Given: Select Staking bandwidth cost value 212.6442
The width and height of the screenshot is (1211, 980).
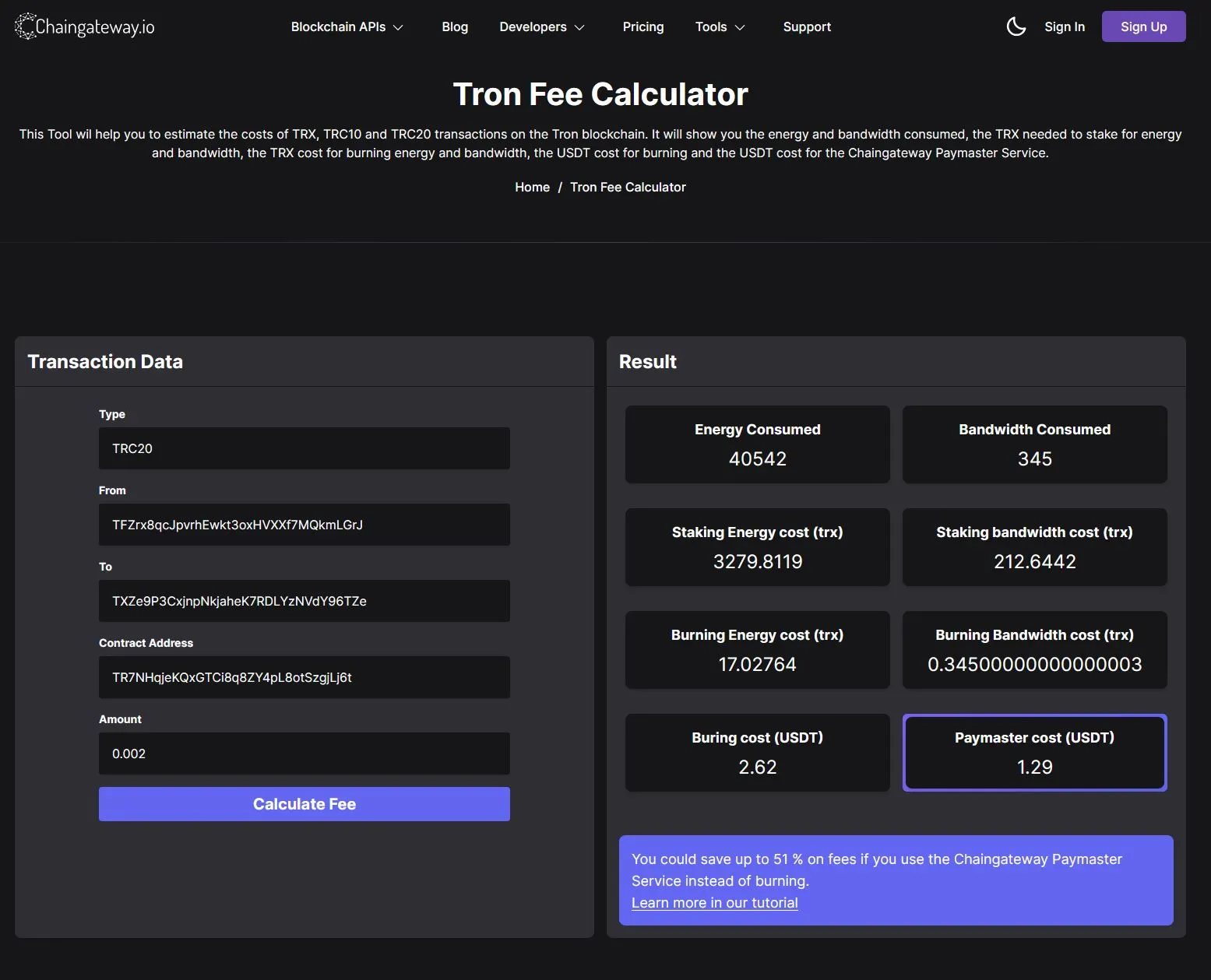Looking at the screenshot, I should pyautogui.click(x=1034, y=561).
